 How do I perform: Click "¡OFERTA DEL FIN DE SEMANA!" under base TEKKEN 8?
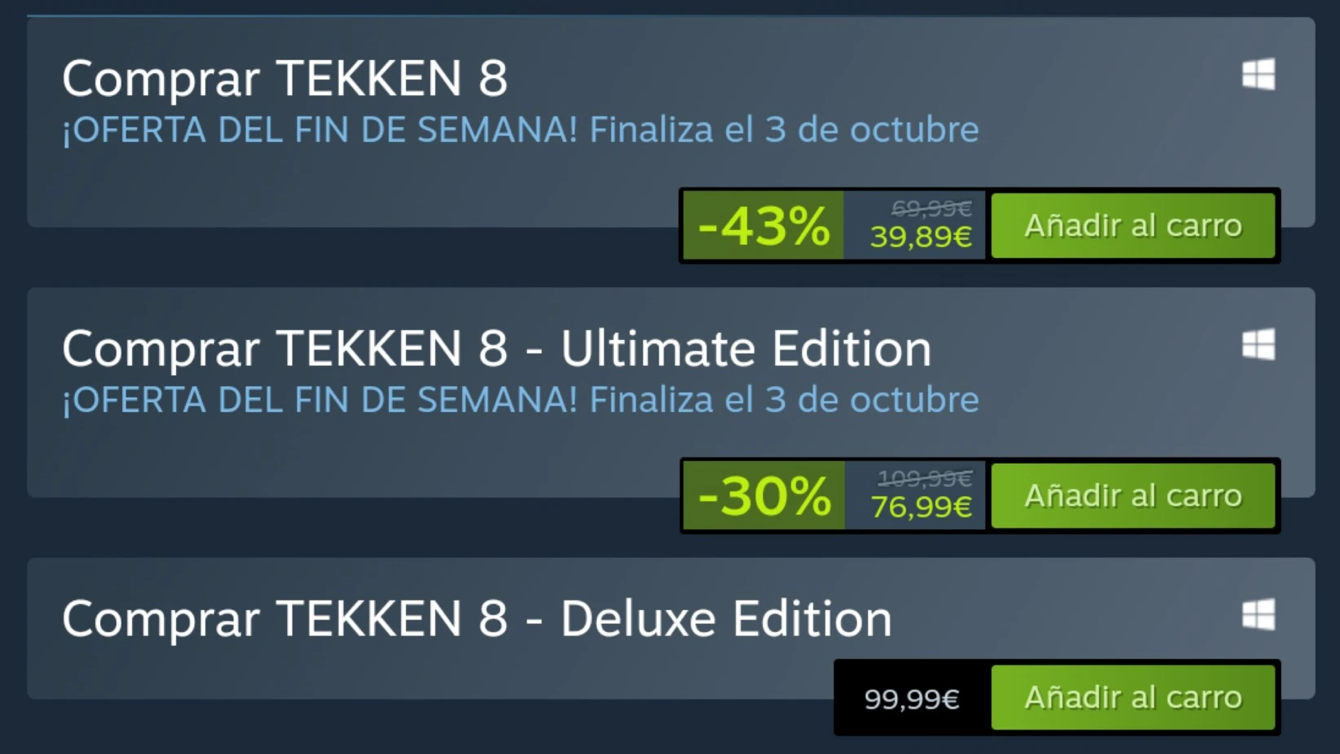320,130
